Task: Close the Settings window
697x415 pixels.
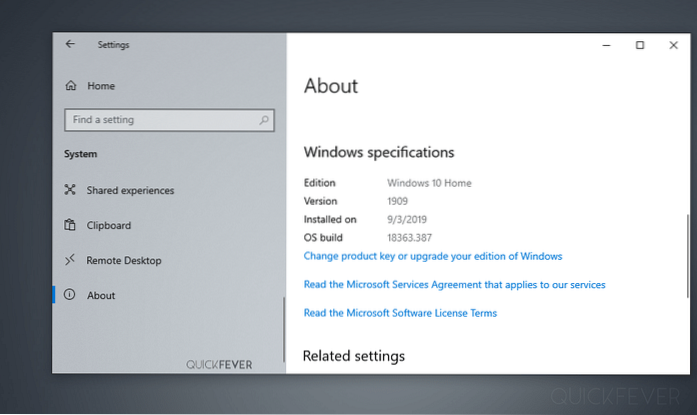Action: [x=674, y=45]
